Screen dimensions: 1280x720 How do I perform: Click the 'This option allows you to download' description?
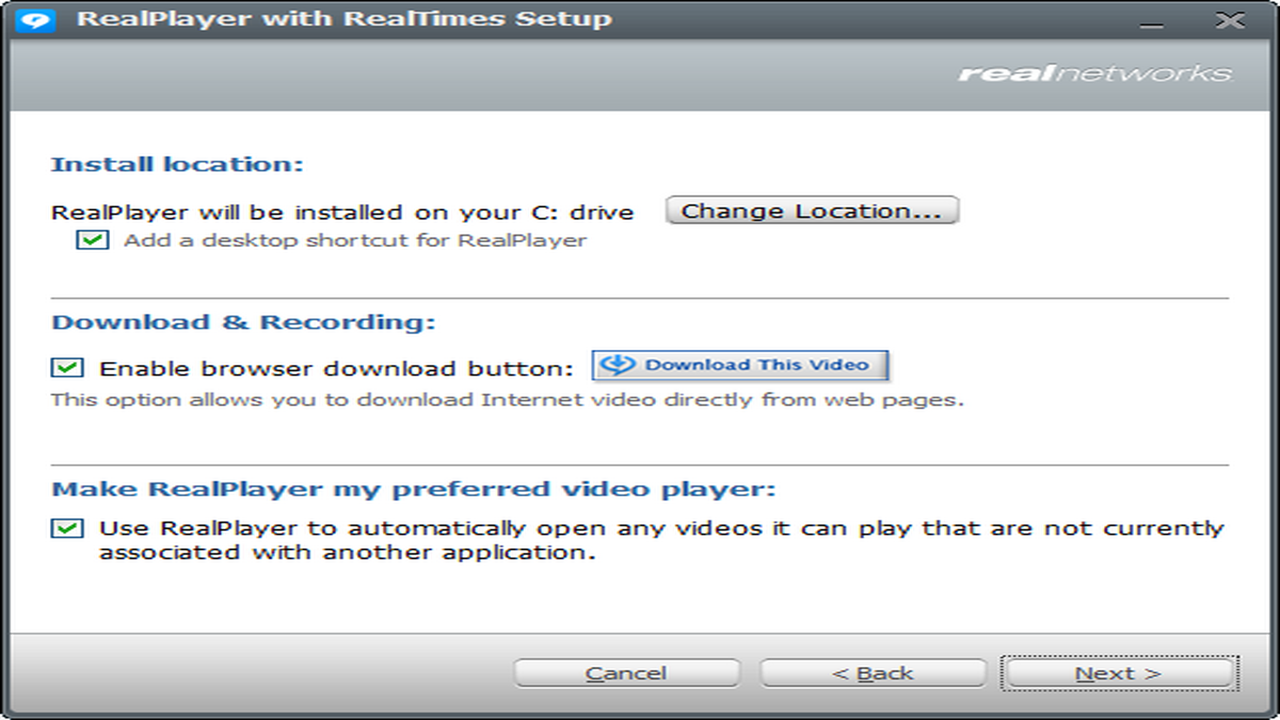(x=508, y=400)
